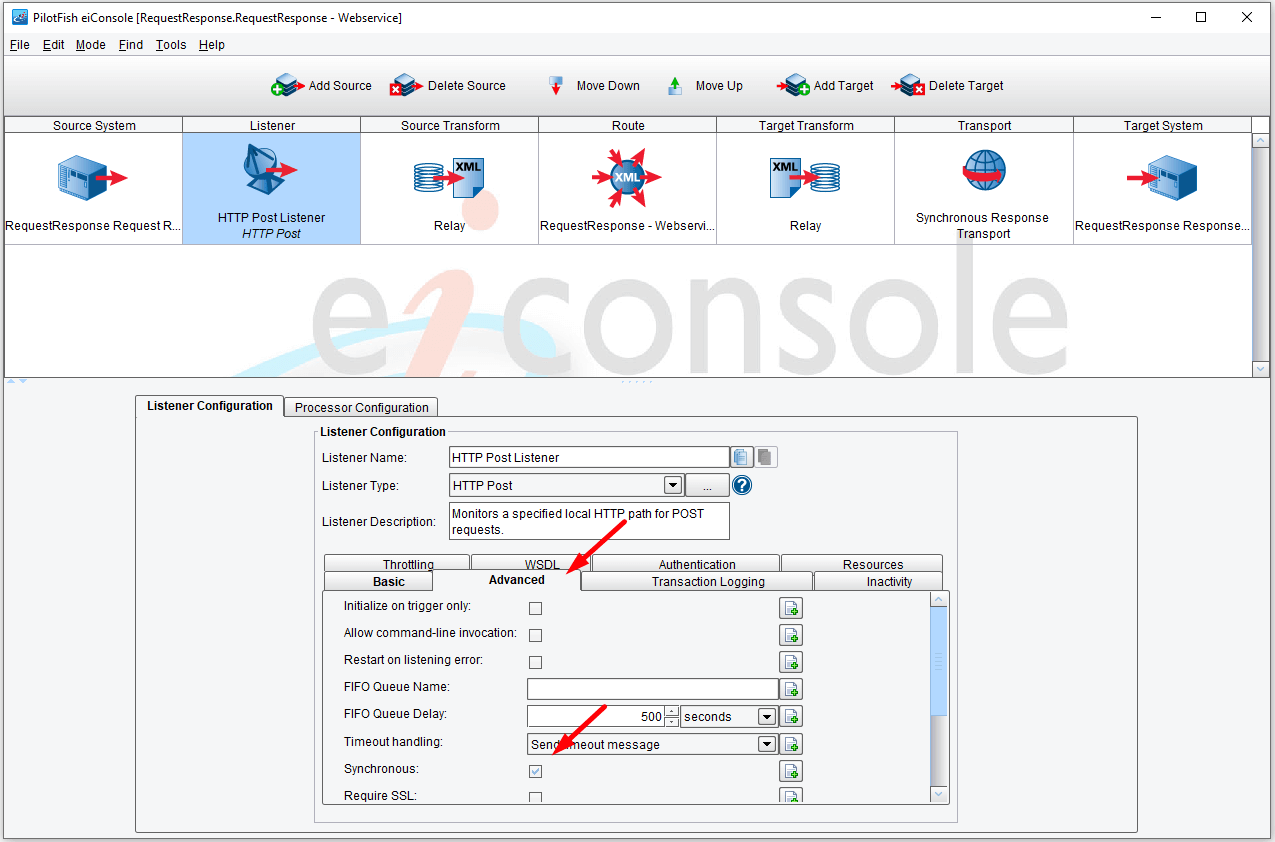Switch to the Throttling tab
Image resolution: width=1275 pixels, height=842 pixels.
(x=397, y=564)
